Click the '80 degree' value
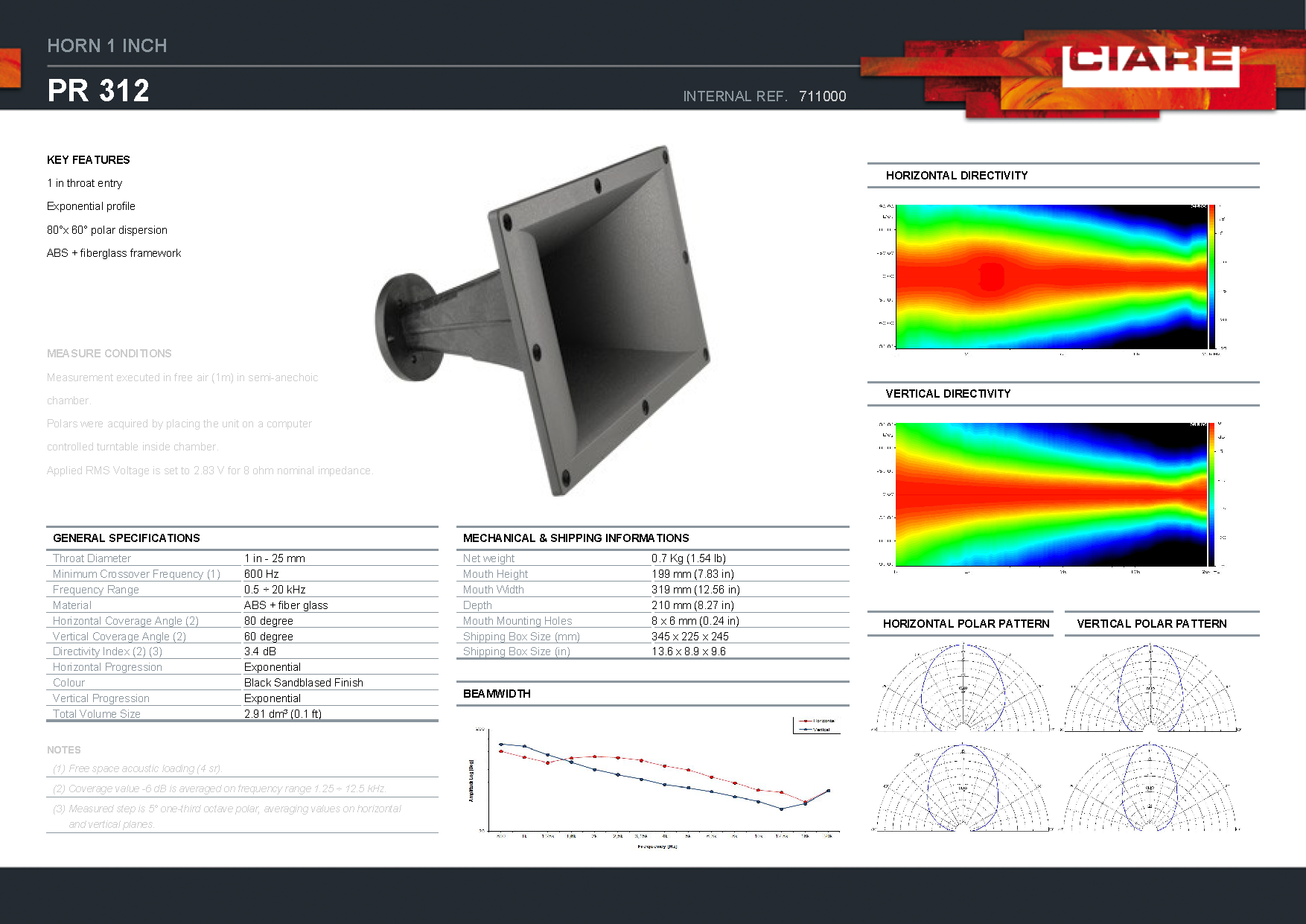Viewport: 1306px width, 924px height. [x=269, y=621]
